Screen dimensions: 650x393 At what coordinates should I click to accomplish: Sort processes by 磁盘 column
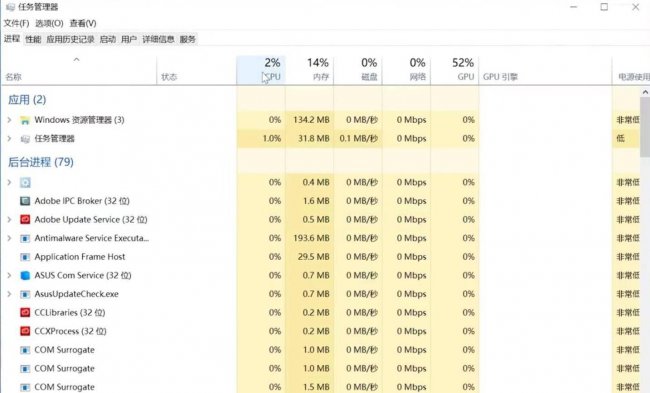[358, 70]
